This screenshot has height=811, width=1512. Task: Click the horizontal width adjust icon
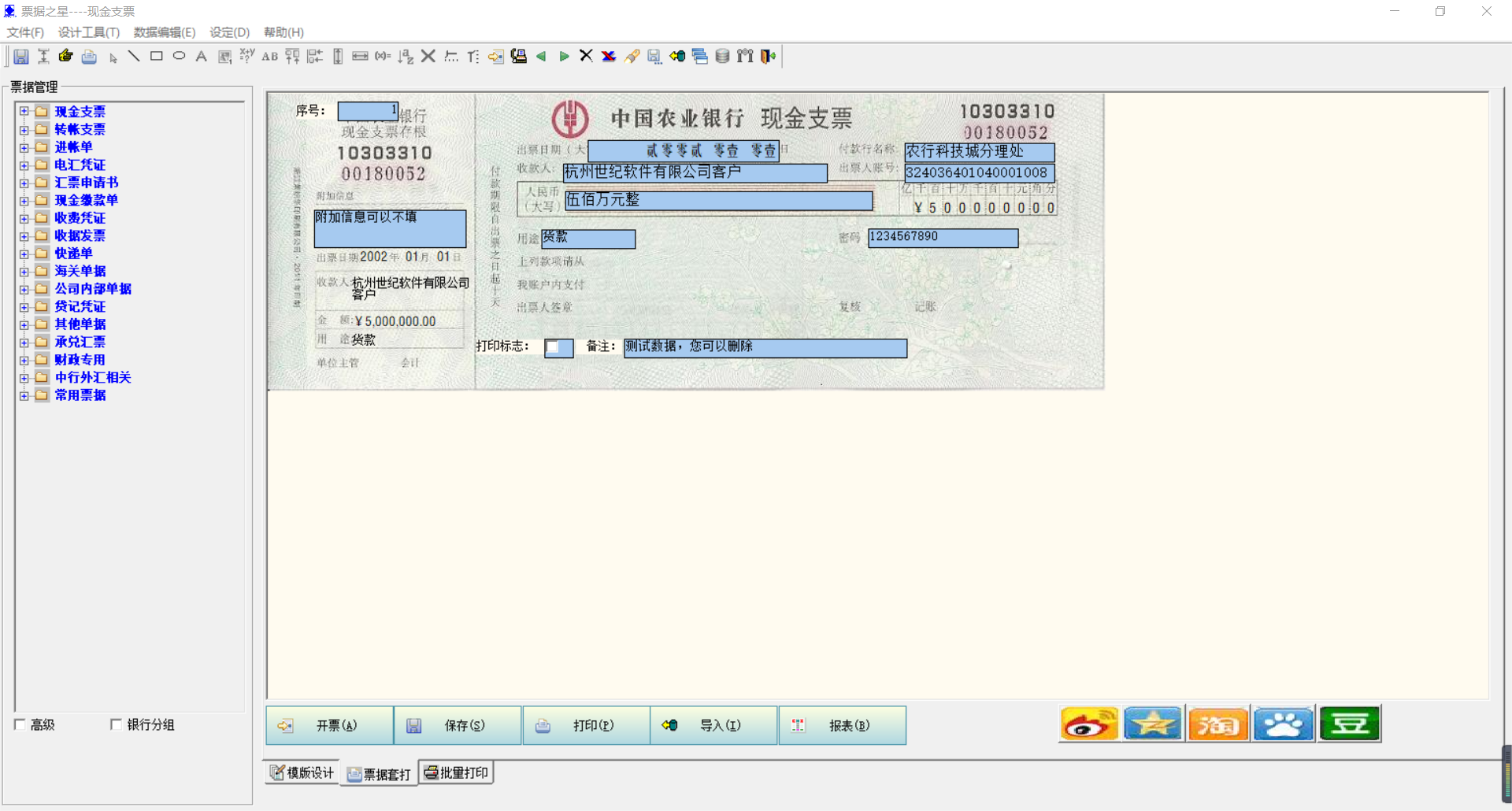[x=360, y=56]
